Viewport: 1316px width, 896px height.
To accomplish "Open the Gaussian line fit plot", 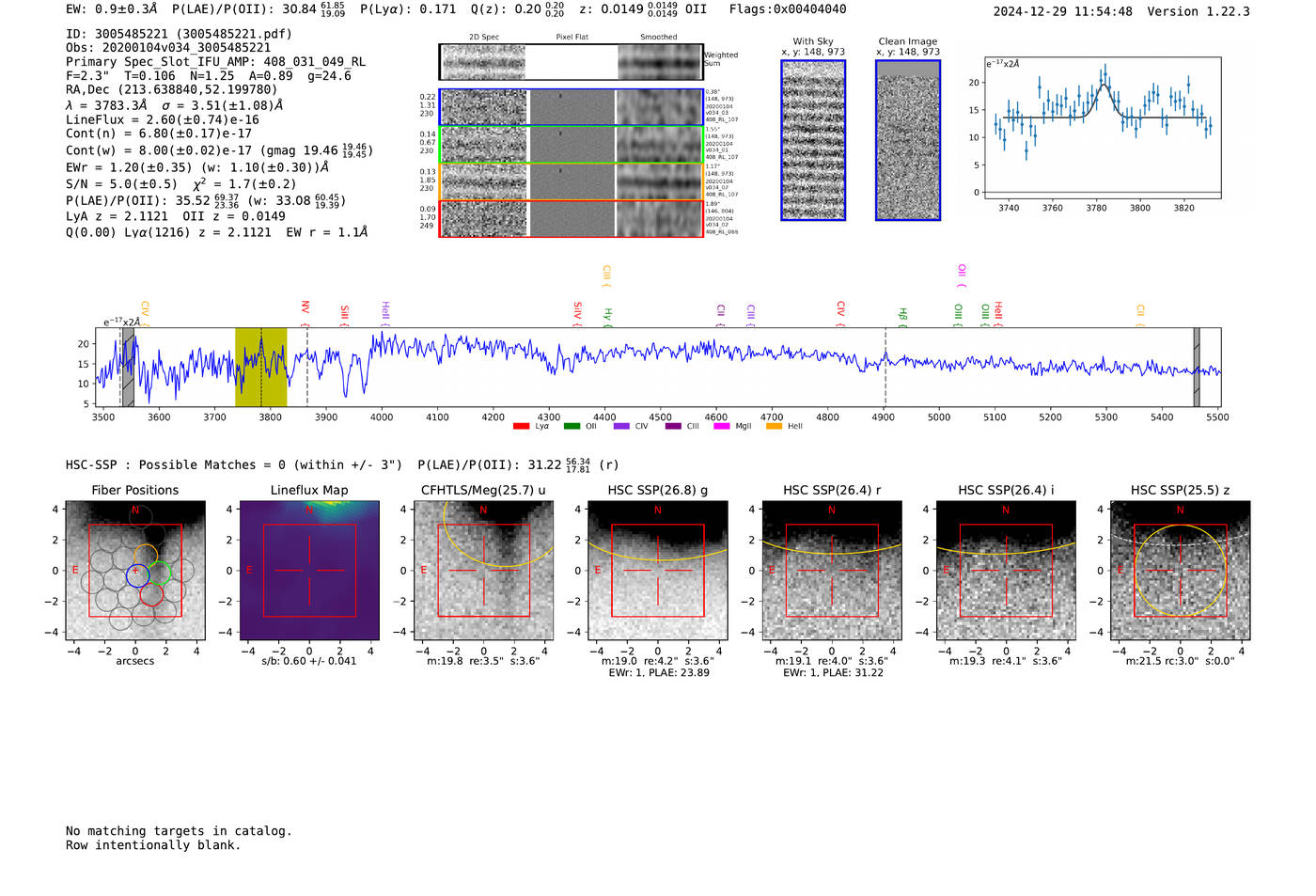I will (x=1103, y=128).
